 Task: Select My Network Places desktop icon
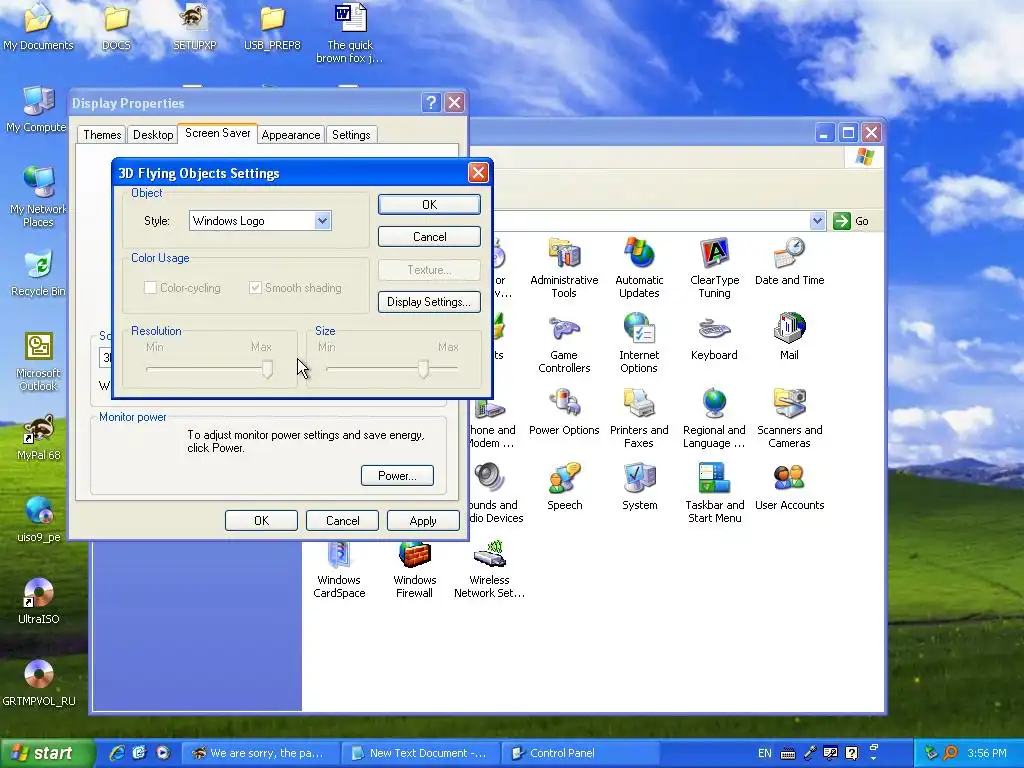point(38,196)
